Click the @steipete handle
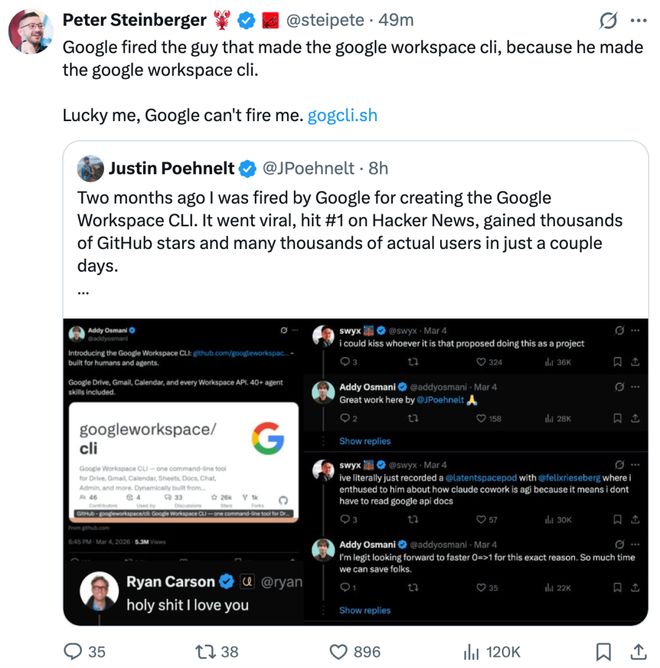Screen dimensions: 660x668 coord(326,20)
